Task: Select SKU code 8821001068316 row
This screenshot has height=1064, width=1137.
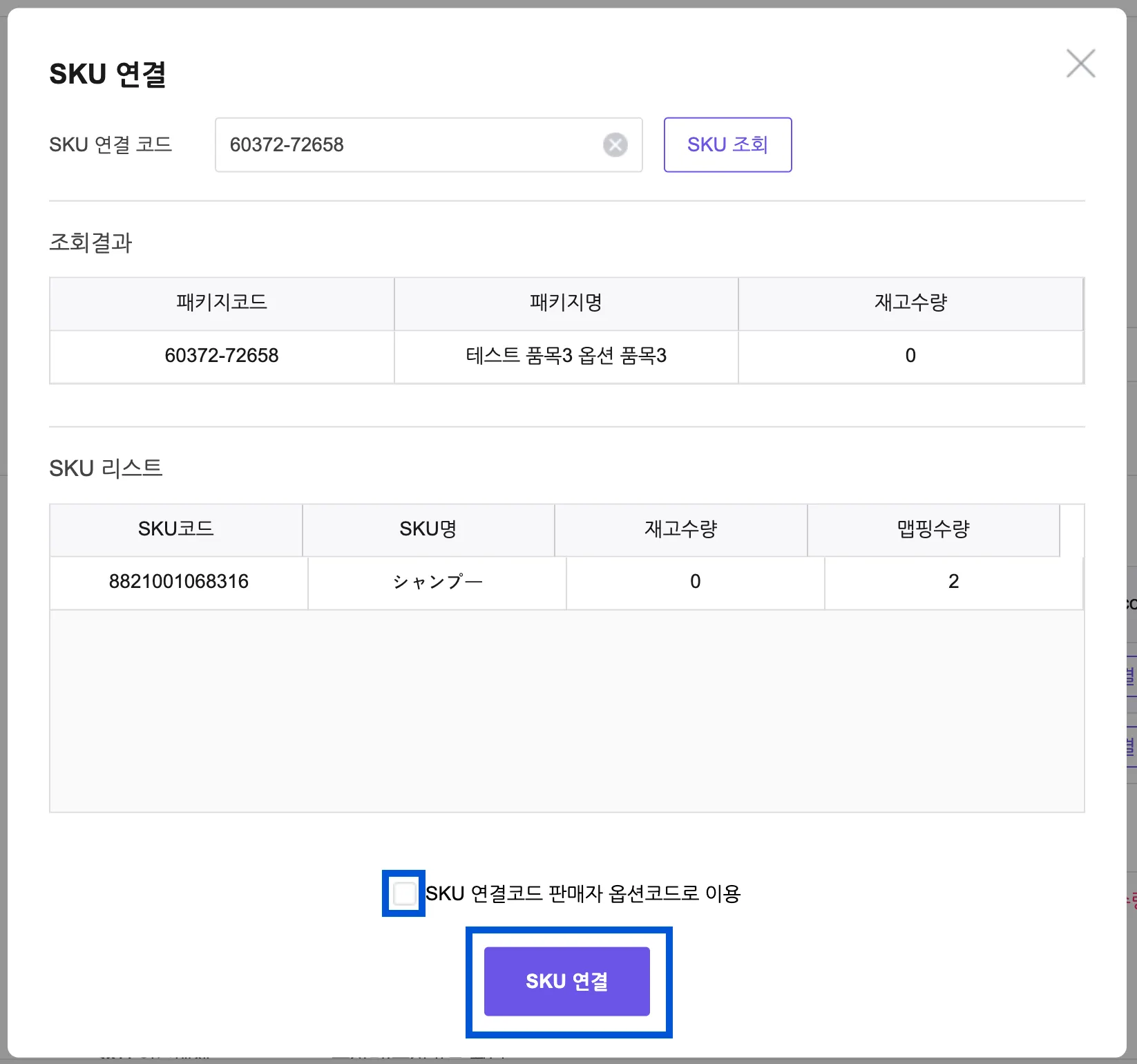Action: point(179,582)
